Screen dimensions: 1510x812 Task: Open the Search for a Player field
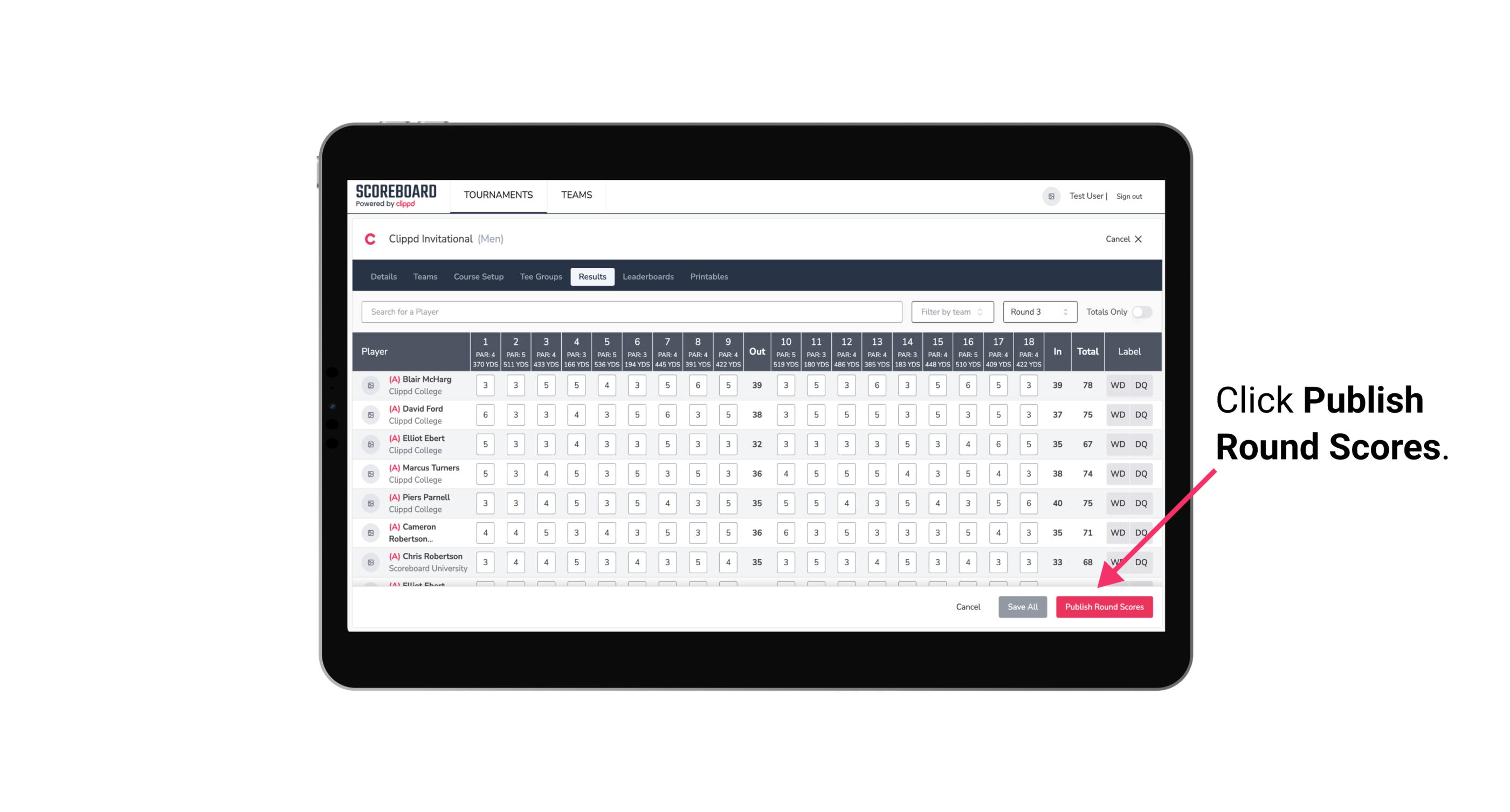tap(631, 311)
